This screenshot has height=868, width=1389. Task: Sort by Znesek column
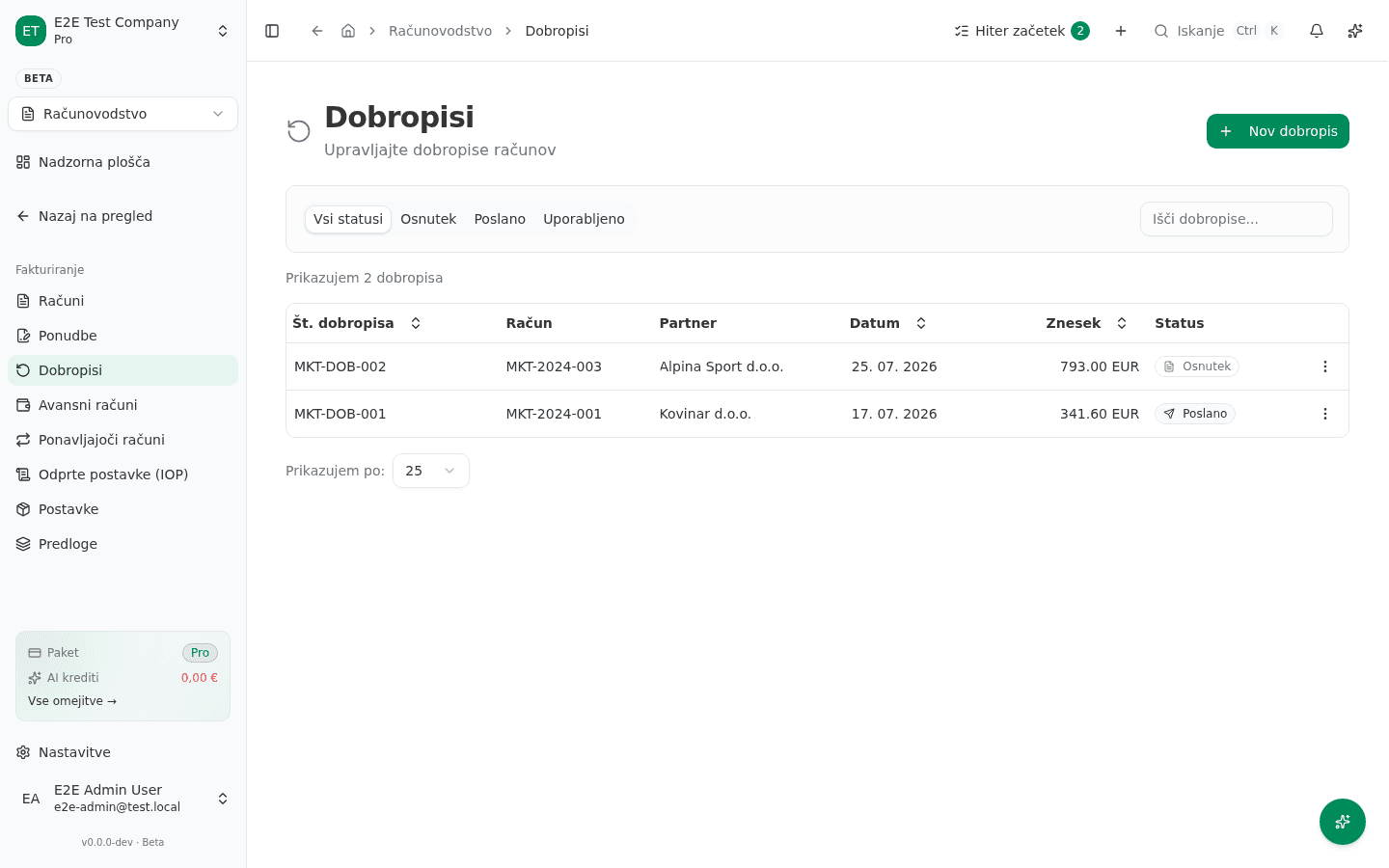tap(1087, 323)
